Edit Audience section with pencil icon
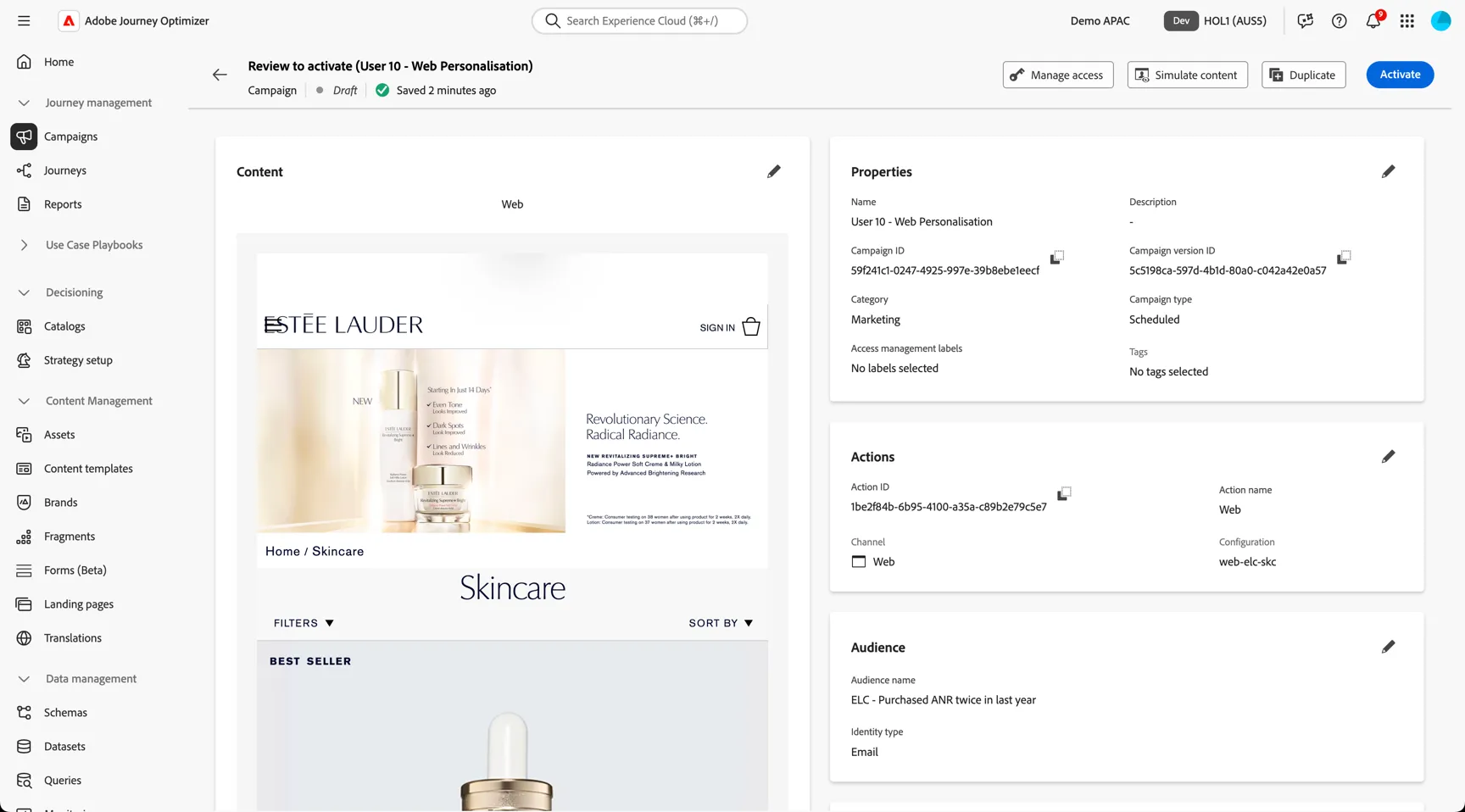 click(x=1388, y=647)
